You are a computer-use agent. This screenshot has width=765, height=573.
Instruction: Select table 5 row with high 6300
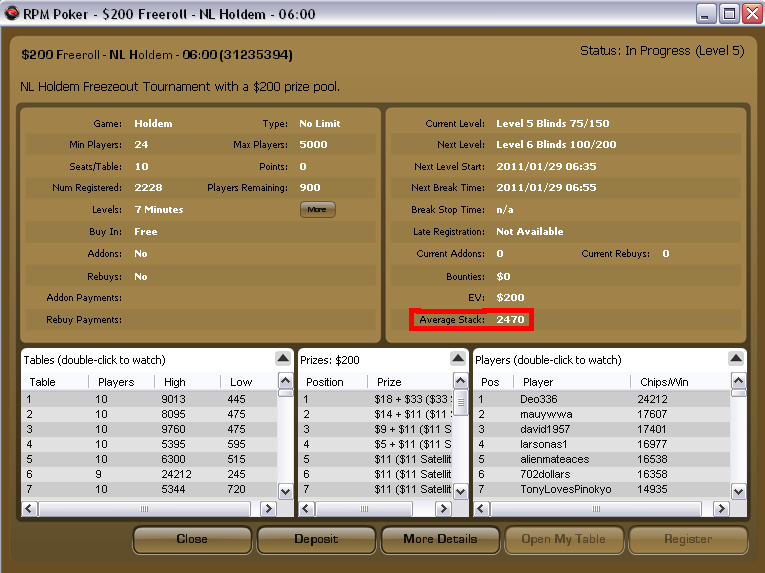(149, 459)
